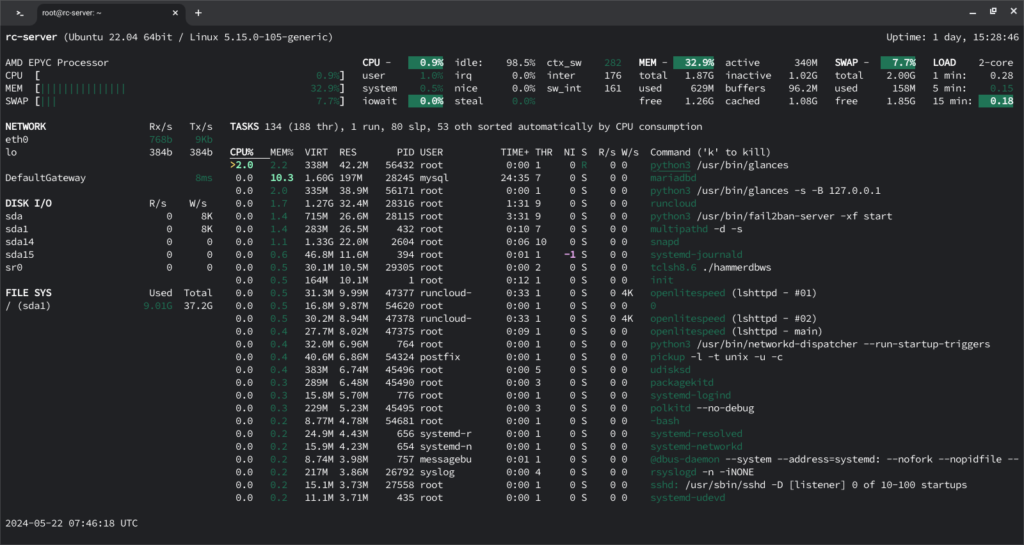Select the networkd-dispatcher process command
Image resolution: width=1024 pixels, height=545 pixels.
point(820,344)
